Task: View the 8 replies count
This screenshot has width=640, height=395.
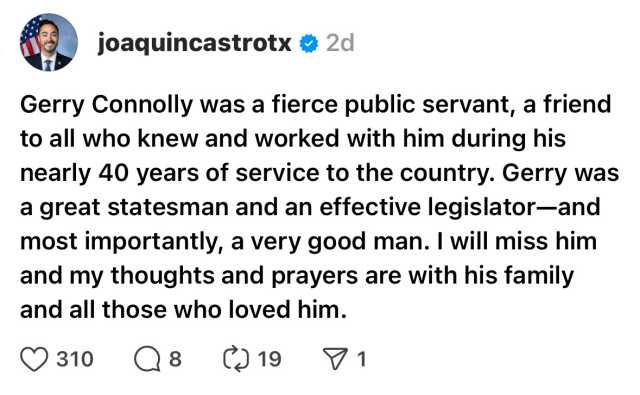Action: point(175,359)
